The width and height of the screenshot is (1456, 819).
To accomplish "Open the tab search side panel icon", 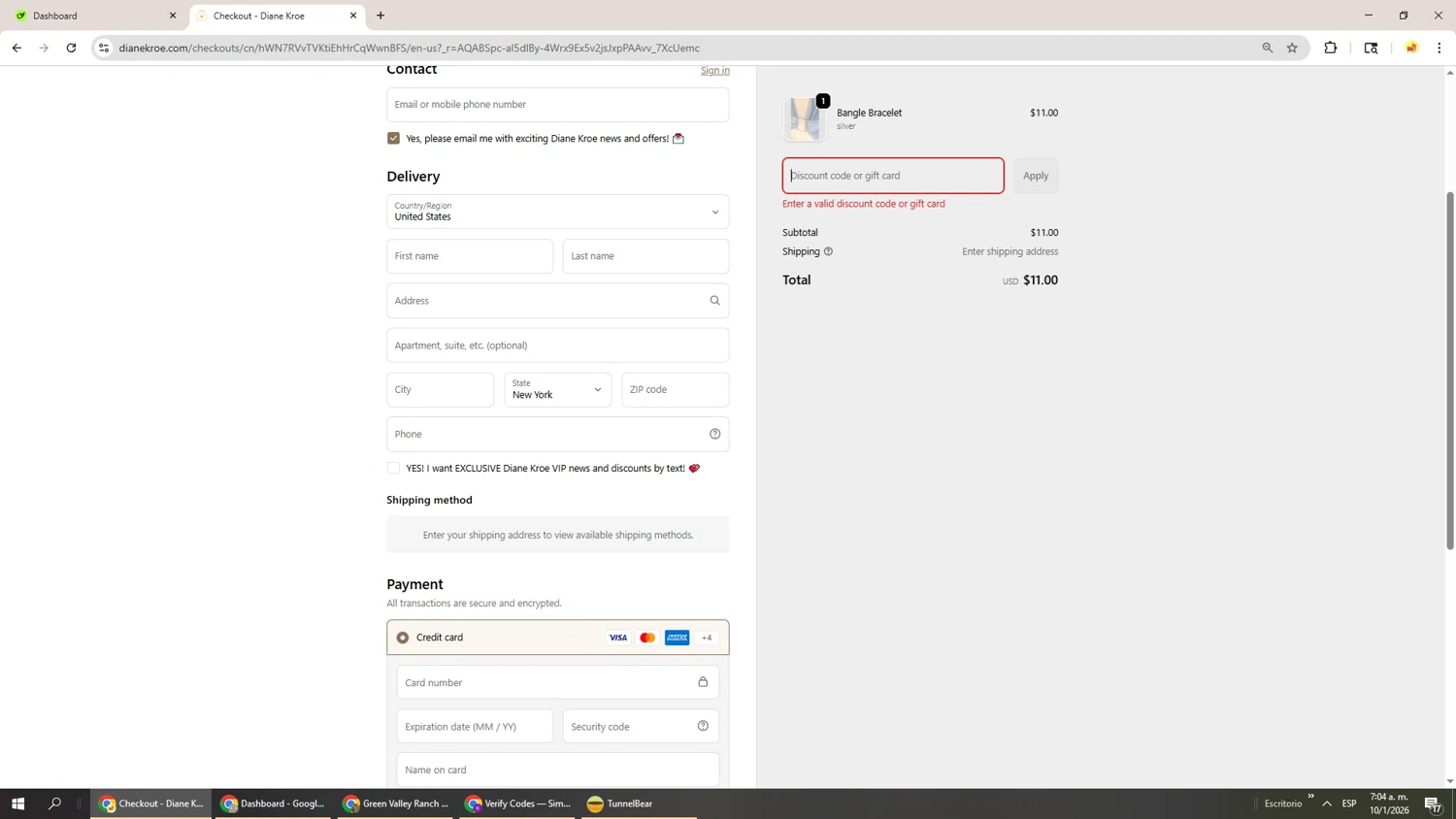I will pyautogui.click(x=1371, y=48).
